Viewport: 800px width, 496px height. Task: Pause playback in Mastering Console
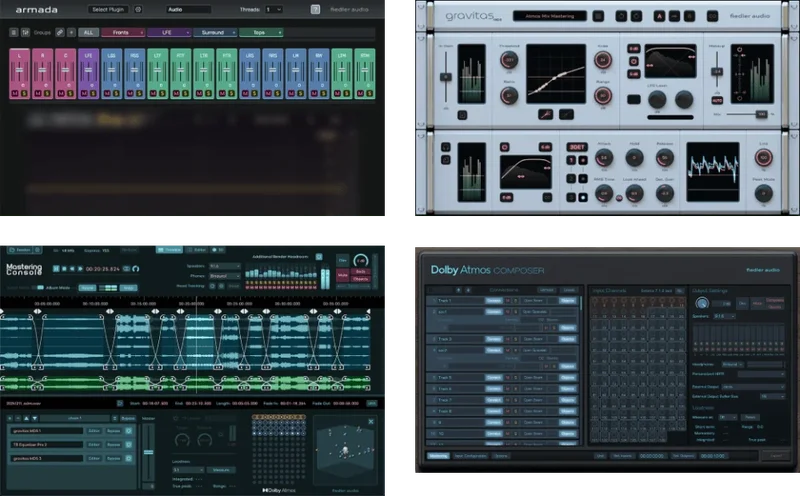pos(56,269)
